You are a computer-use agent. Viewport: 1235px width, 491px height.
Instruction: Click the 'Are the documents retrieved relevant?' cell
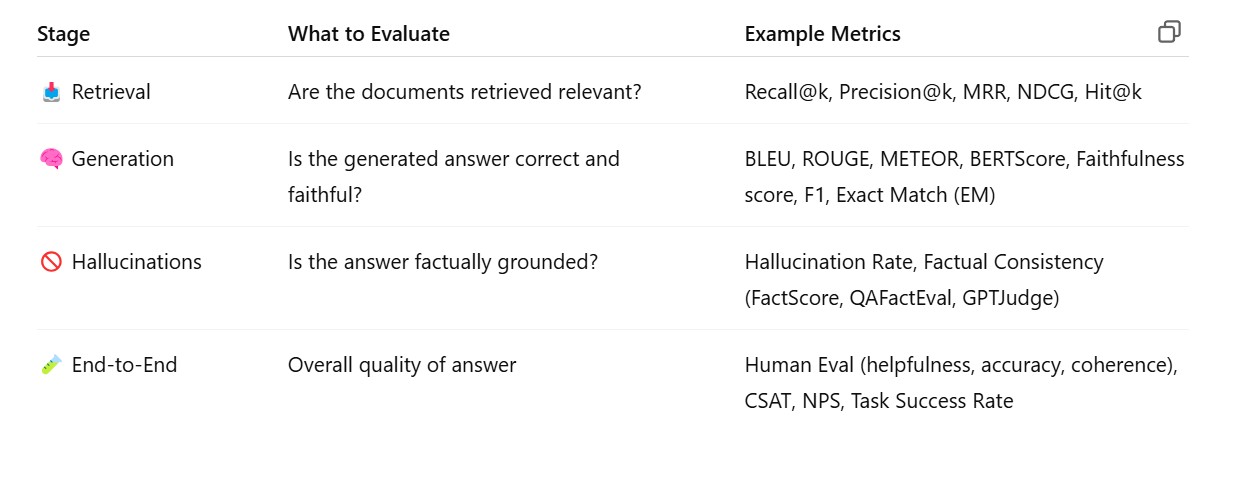click(465, 92)
